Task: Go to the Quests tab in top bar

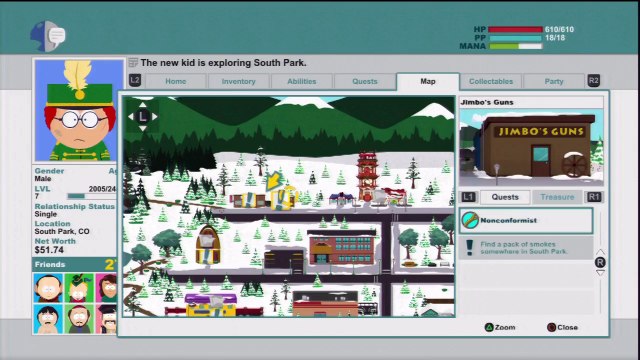Action: (364, 81)
